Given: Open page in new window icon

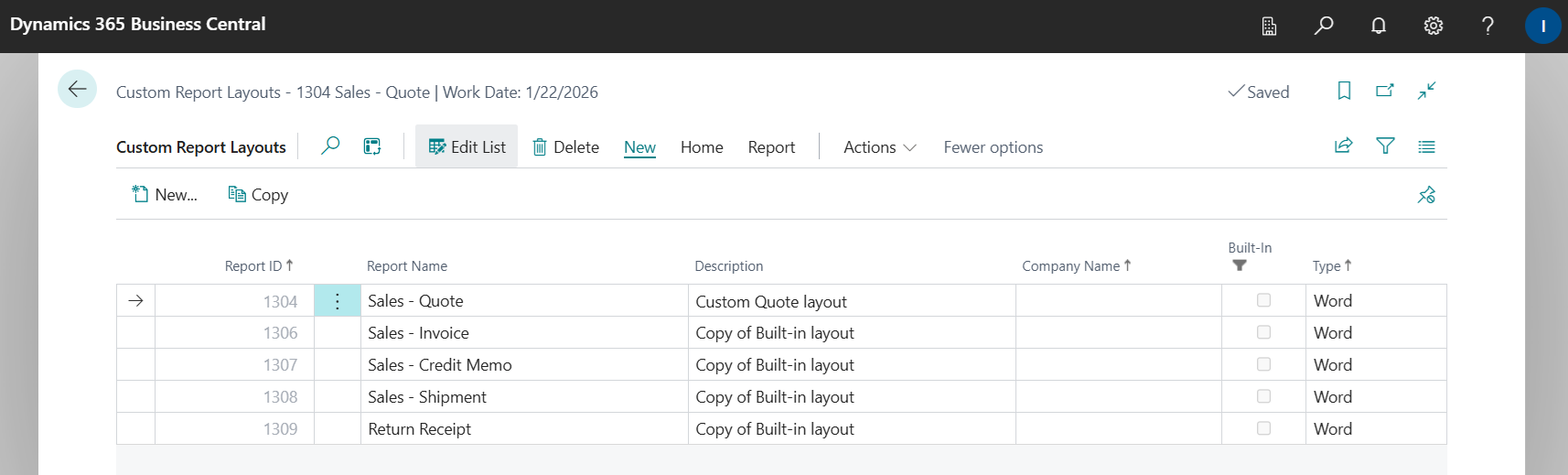Looking at the screenshot, I should (x=1385, y=91).
